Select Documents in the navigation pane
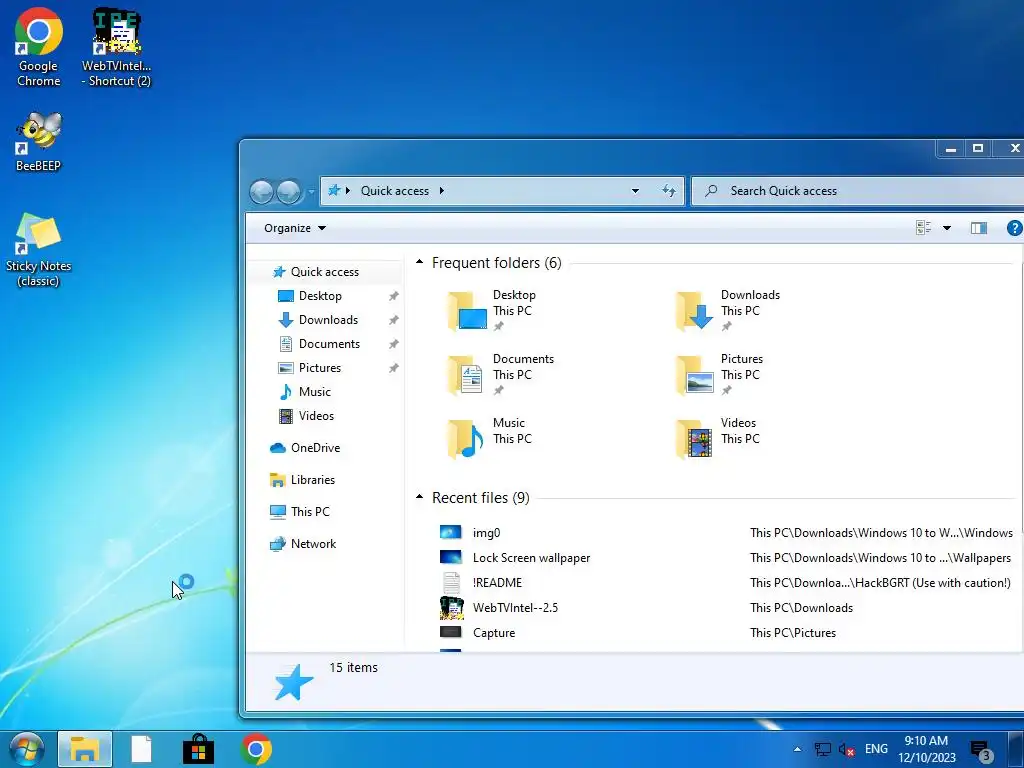Image resolution: width=1024 pixels, height=768 pixels. (x=329, y=344)
